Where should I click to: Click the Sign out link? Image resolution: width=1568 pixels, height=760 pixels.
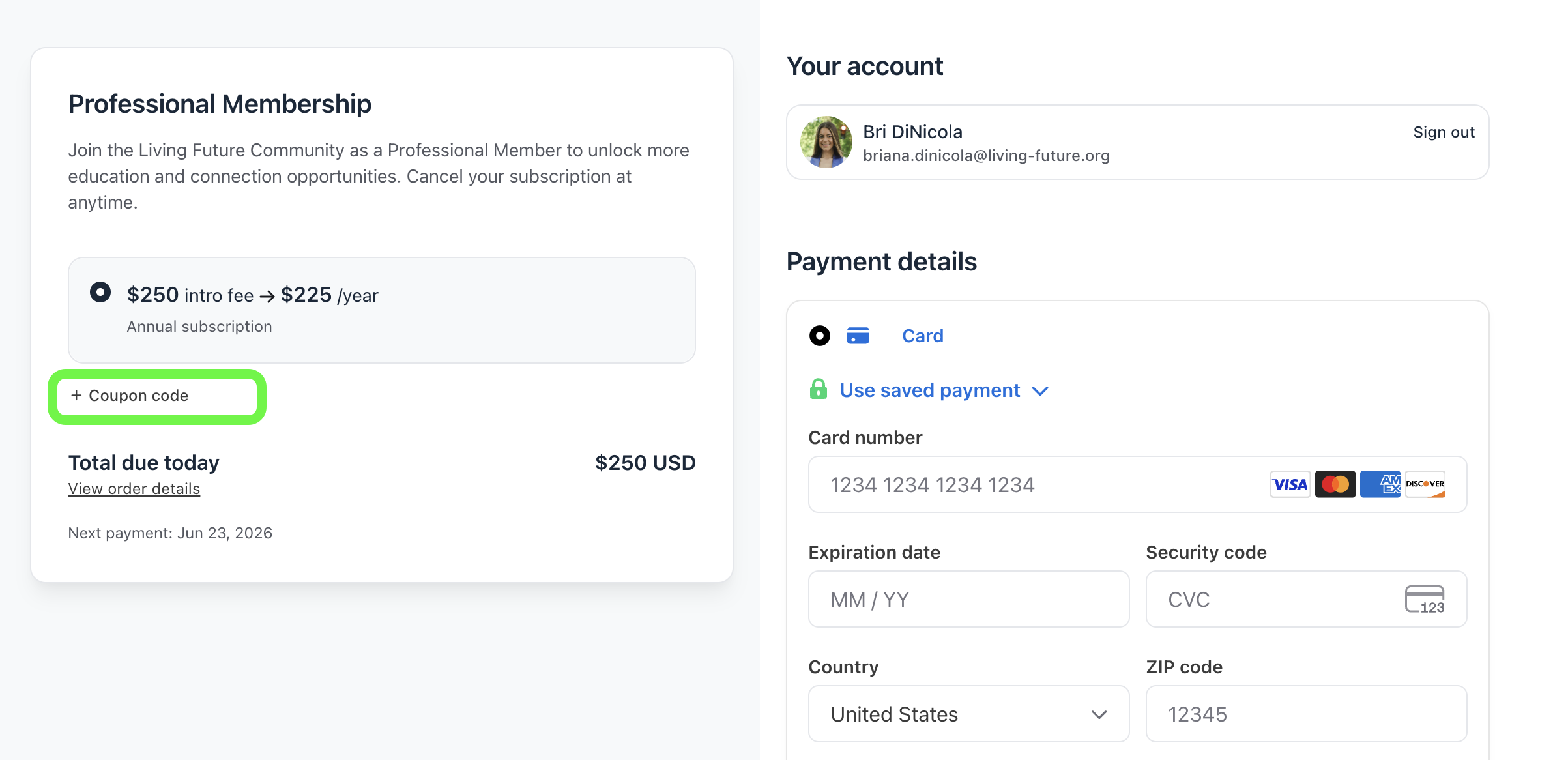(1444, 132)
